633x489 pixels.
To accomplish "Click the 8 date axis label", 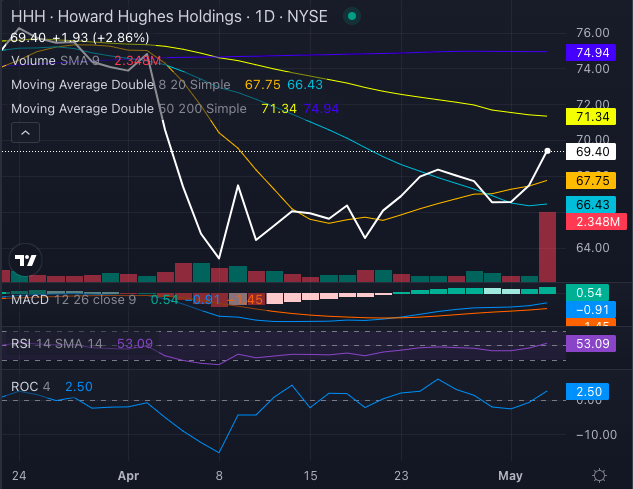I will [x=219, y=476].
